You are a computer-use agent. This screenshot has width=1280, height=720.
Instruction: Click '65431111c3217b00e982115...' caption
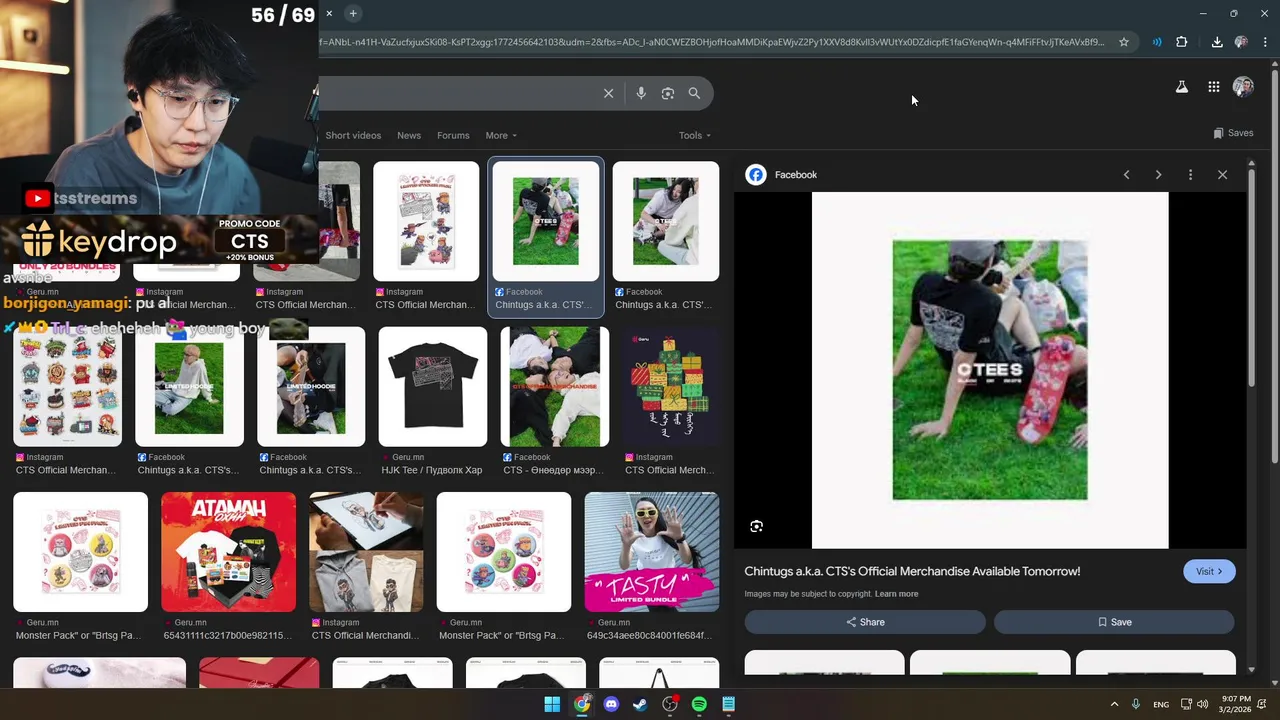tap(229, 635)
